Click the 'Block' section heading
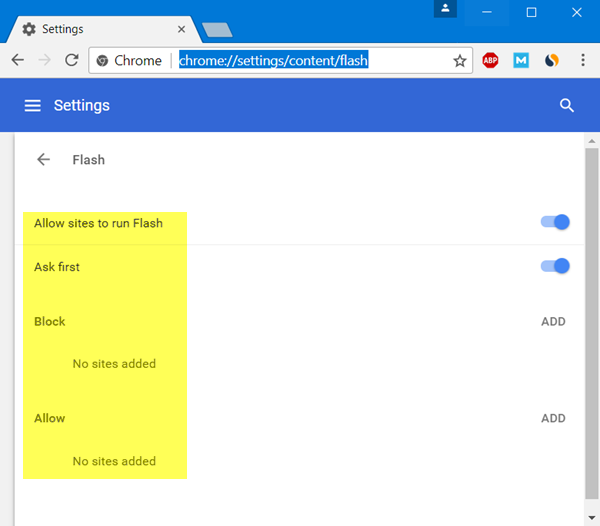This screenshot has width=600, height=526. pos(50,321)
